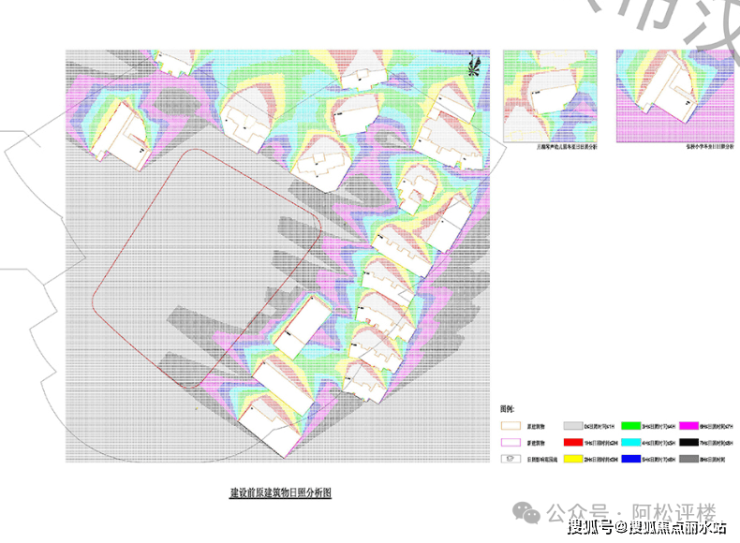Select the magenta legend color swatch
740x543 pixels.
click(x=689, y=424)
